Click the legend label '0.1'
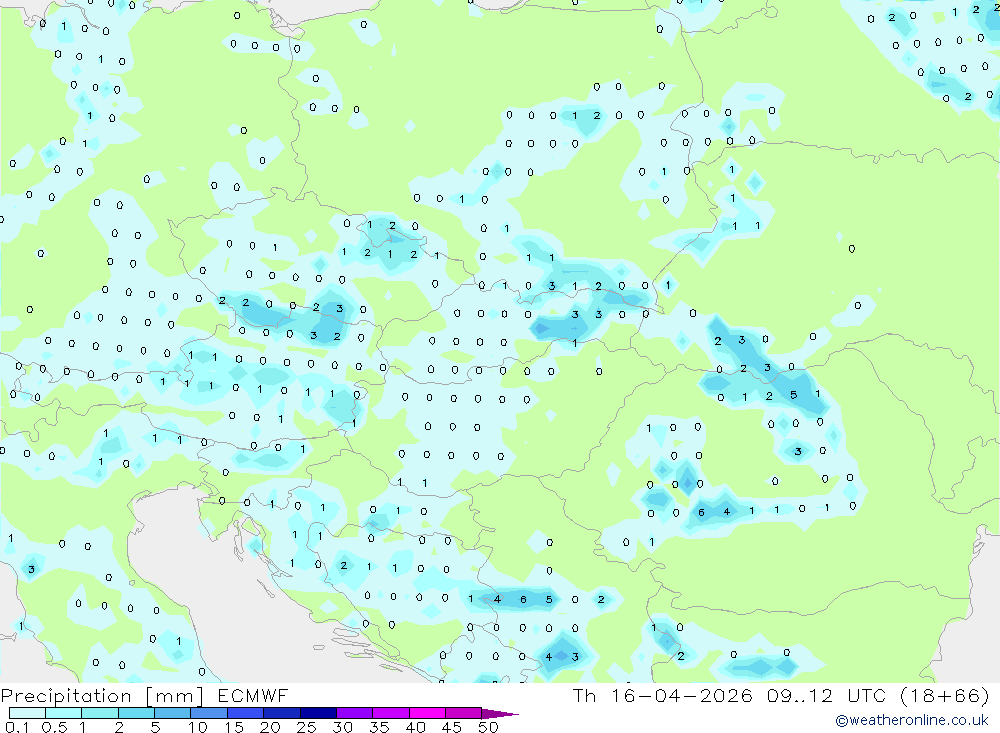Screen dimensions: 1000x733 [17, 727]
